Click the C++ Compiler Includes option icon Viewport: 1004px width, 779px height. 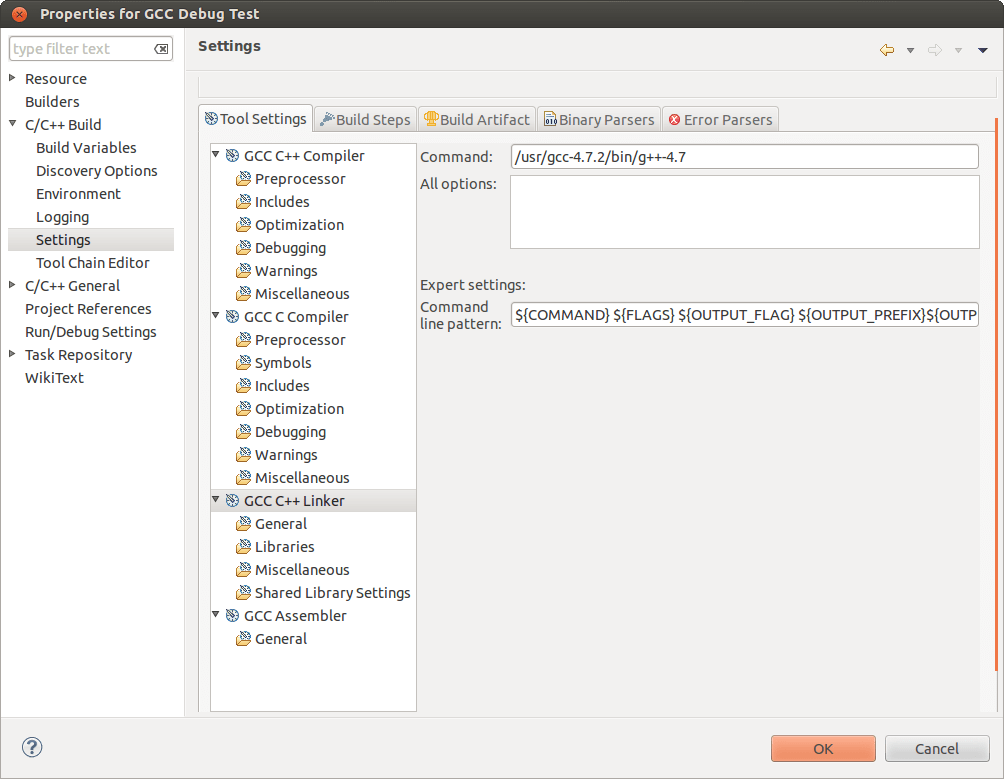click(243, 202)
